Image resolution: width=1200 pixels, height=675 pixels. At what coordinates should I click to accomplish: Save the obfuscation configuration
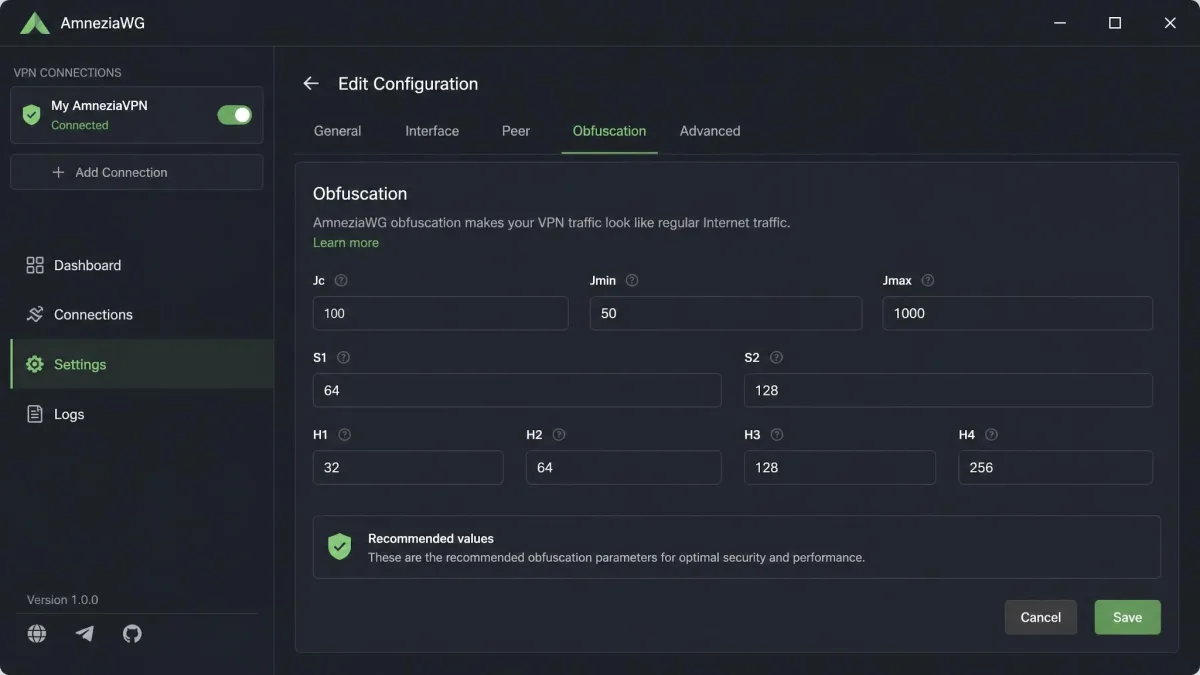click(1127, 617)
